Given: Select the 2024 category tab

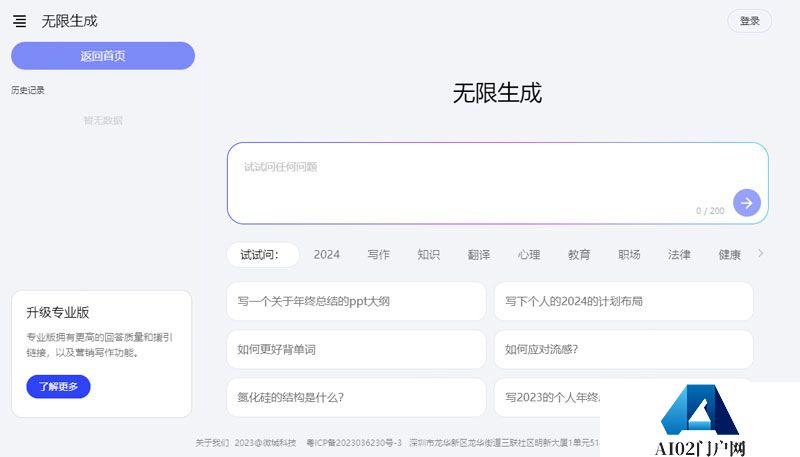Looking at the screenshot, I should [327, 255].
